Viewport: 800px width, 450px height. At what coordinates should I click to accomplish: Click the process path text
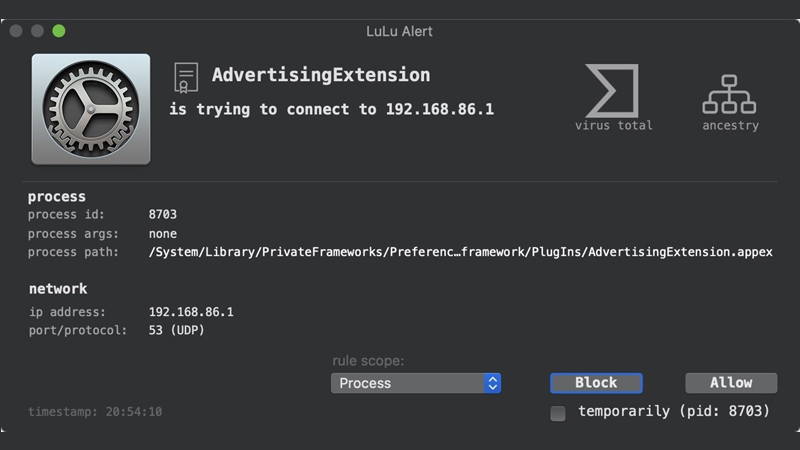(460, 252)
